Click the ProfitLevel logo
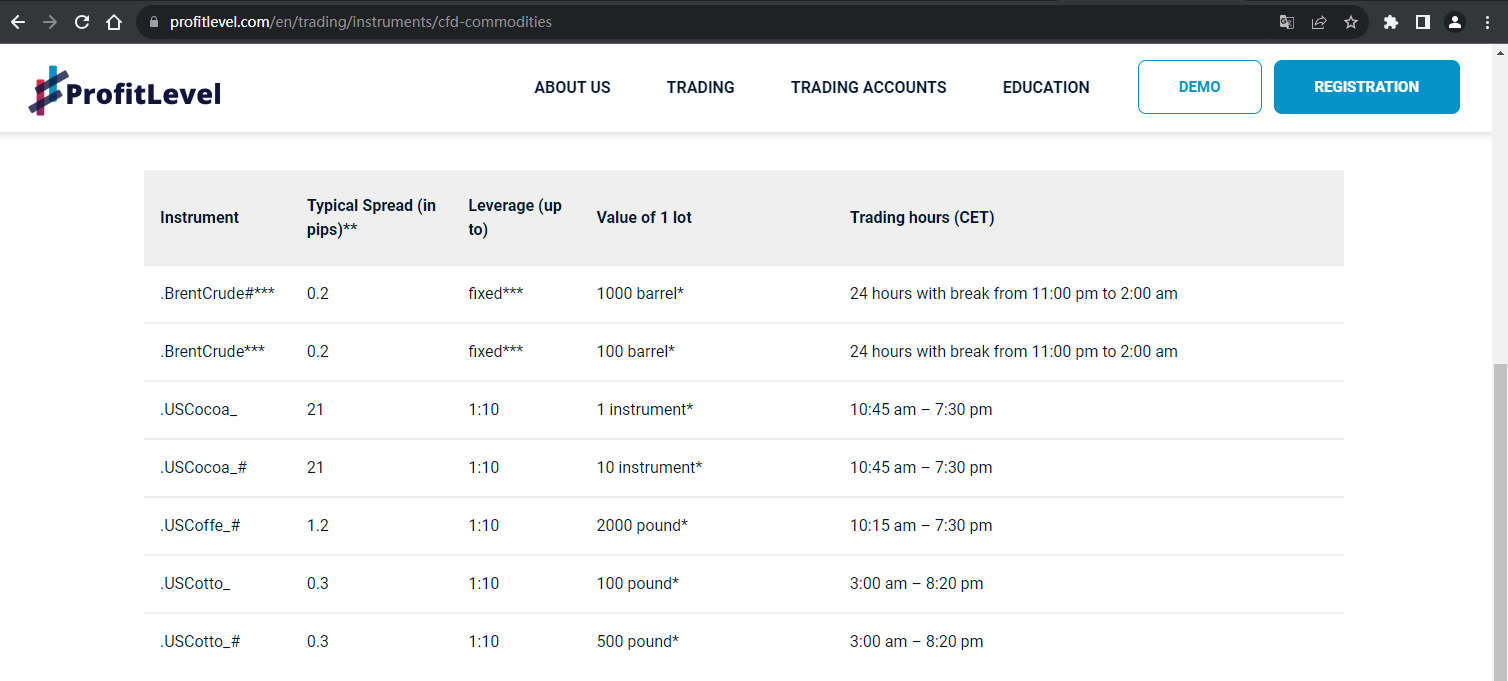This screenshot has width=1508, height=681. [125, 92]
